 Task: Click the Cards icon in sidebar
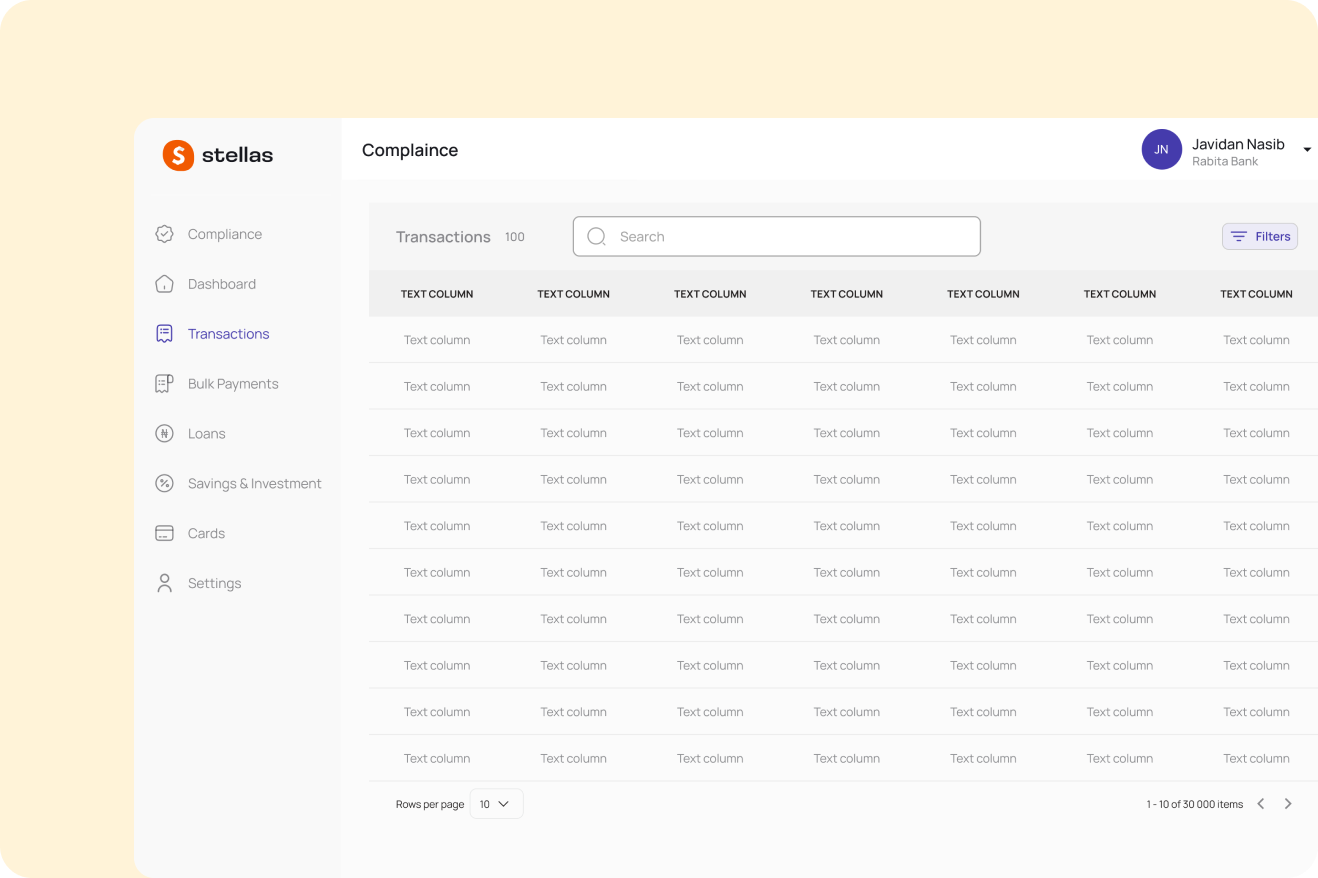(x=164, y=534)
